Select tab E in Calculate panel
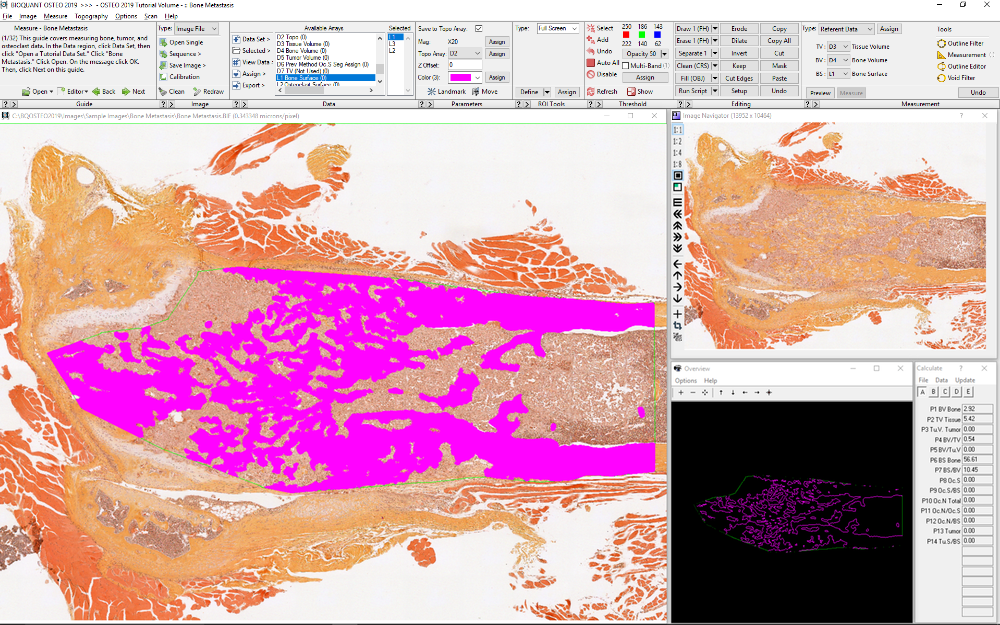 pos(968,392)
